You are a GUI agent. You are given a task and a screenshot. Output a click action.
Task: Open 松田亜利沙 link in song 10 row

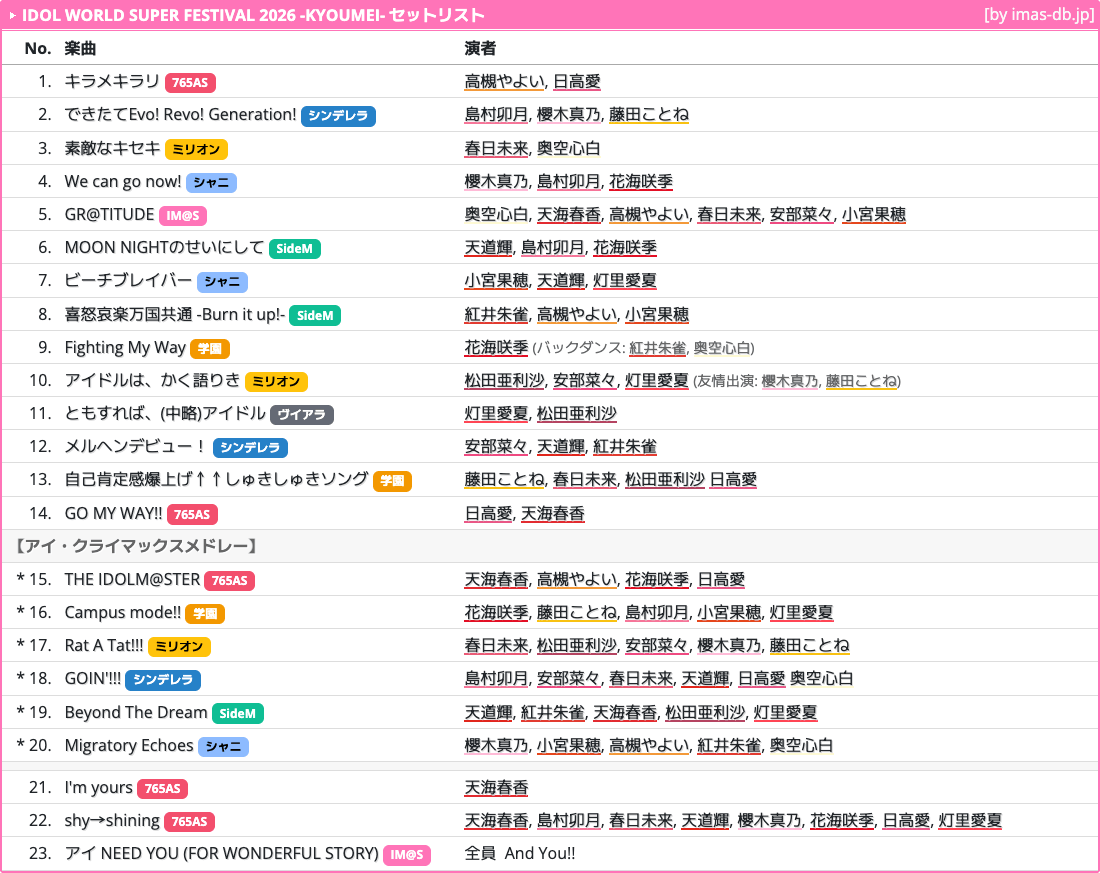(504, 380)
